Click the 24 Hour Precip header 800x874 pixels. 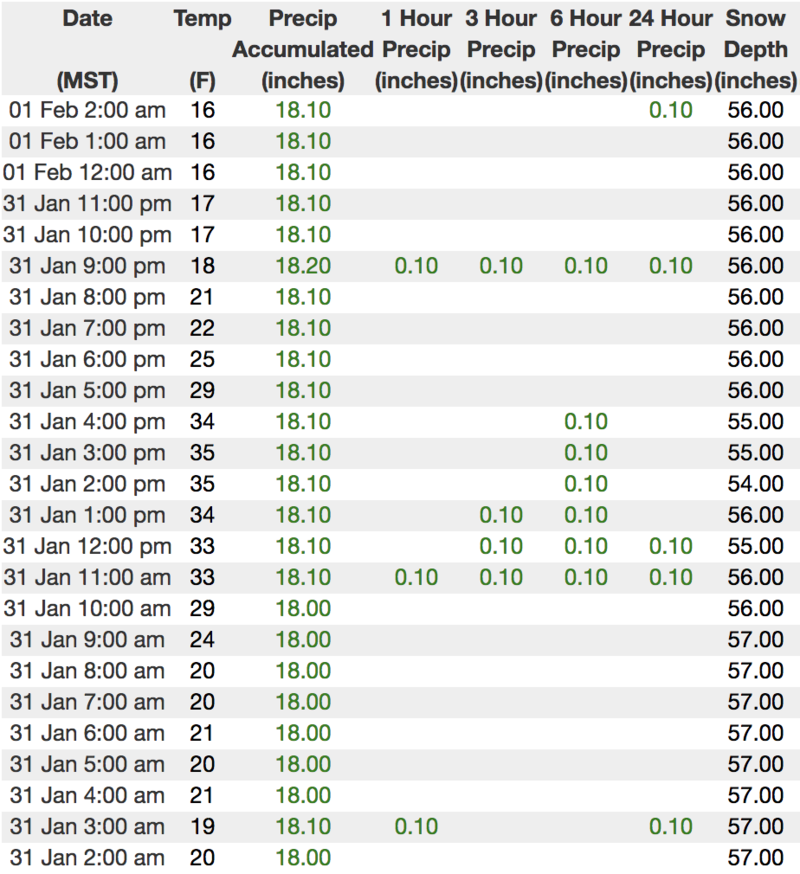[x=671, y=48]
